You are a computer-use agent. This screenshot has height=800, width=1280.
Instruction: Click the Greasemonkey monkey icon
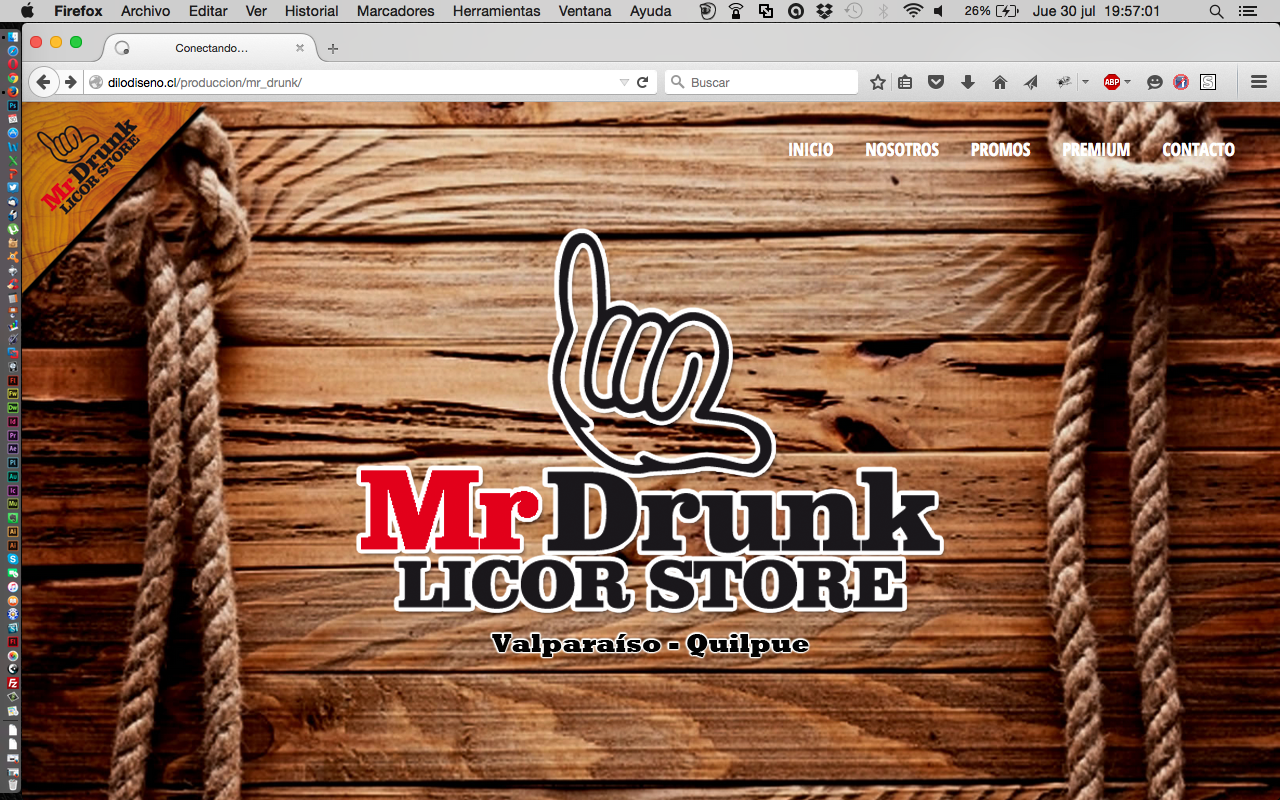tap(1065, 82)
